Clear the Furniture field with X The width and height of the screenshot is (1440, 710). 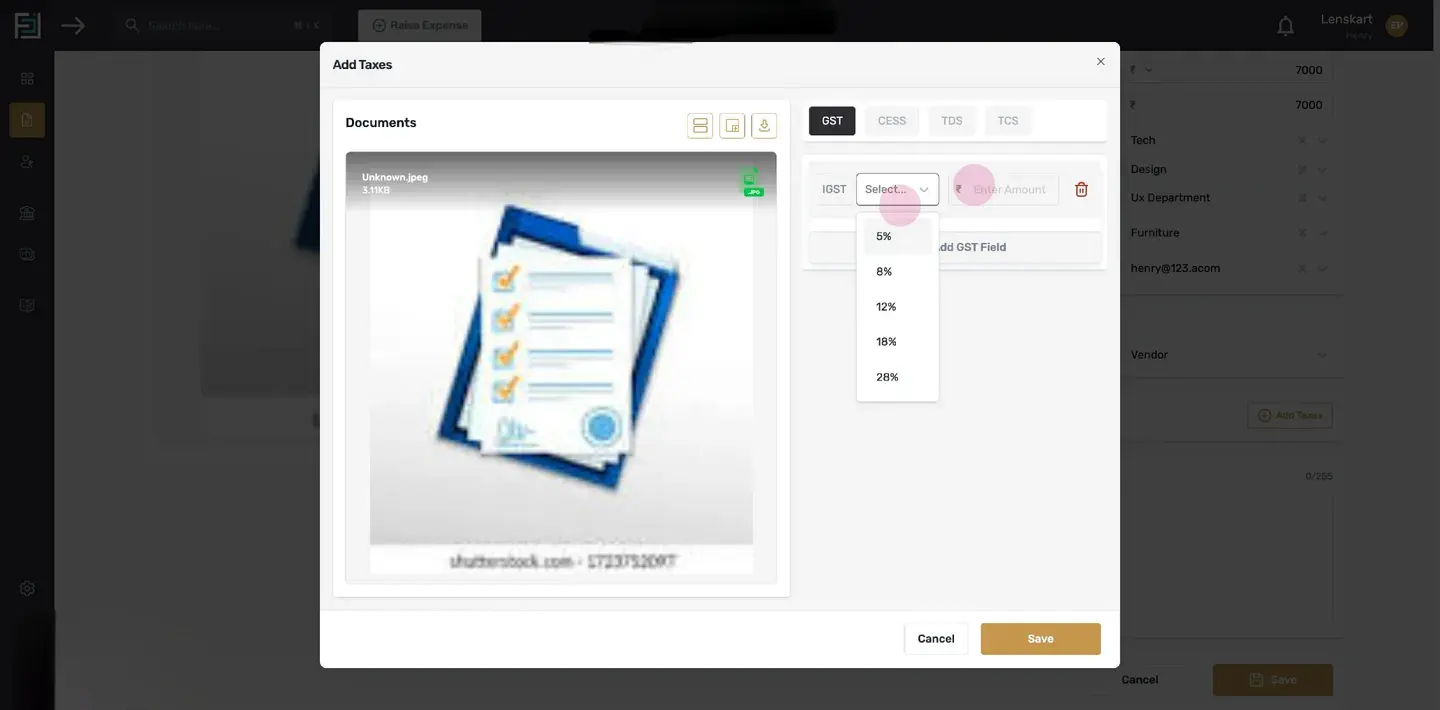point(1302,233)
